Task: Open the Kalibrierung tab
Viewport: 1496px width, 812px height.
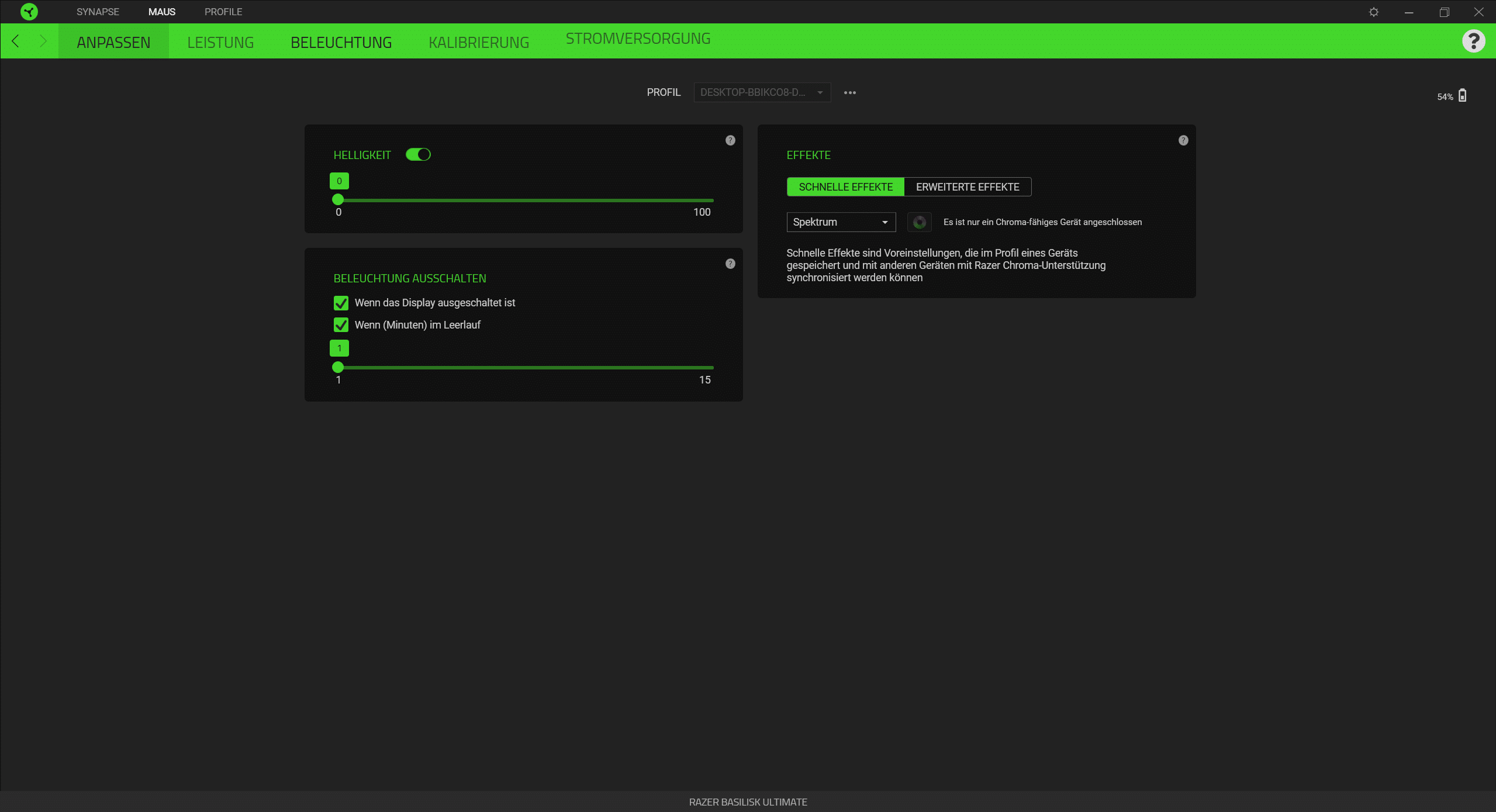Action: (x=479, y=42)
